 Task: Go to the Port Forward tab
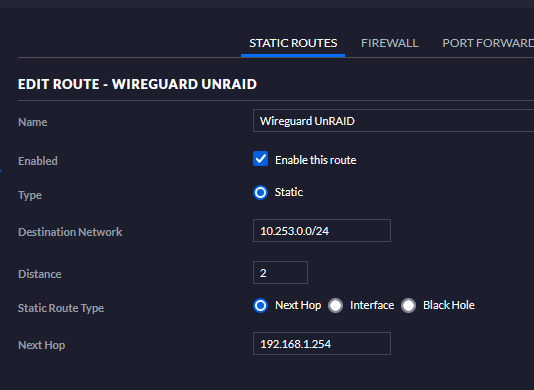tap(488, 43)
